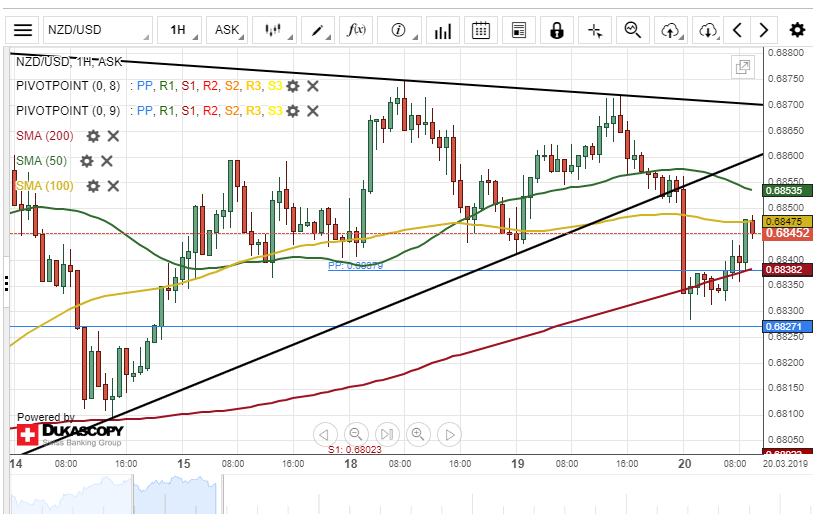Open the candlestick chart type menu
Viewport: 819px width, 519px height.
pyautogui.click(x=274, y=30)
